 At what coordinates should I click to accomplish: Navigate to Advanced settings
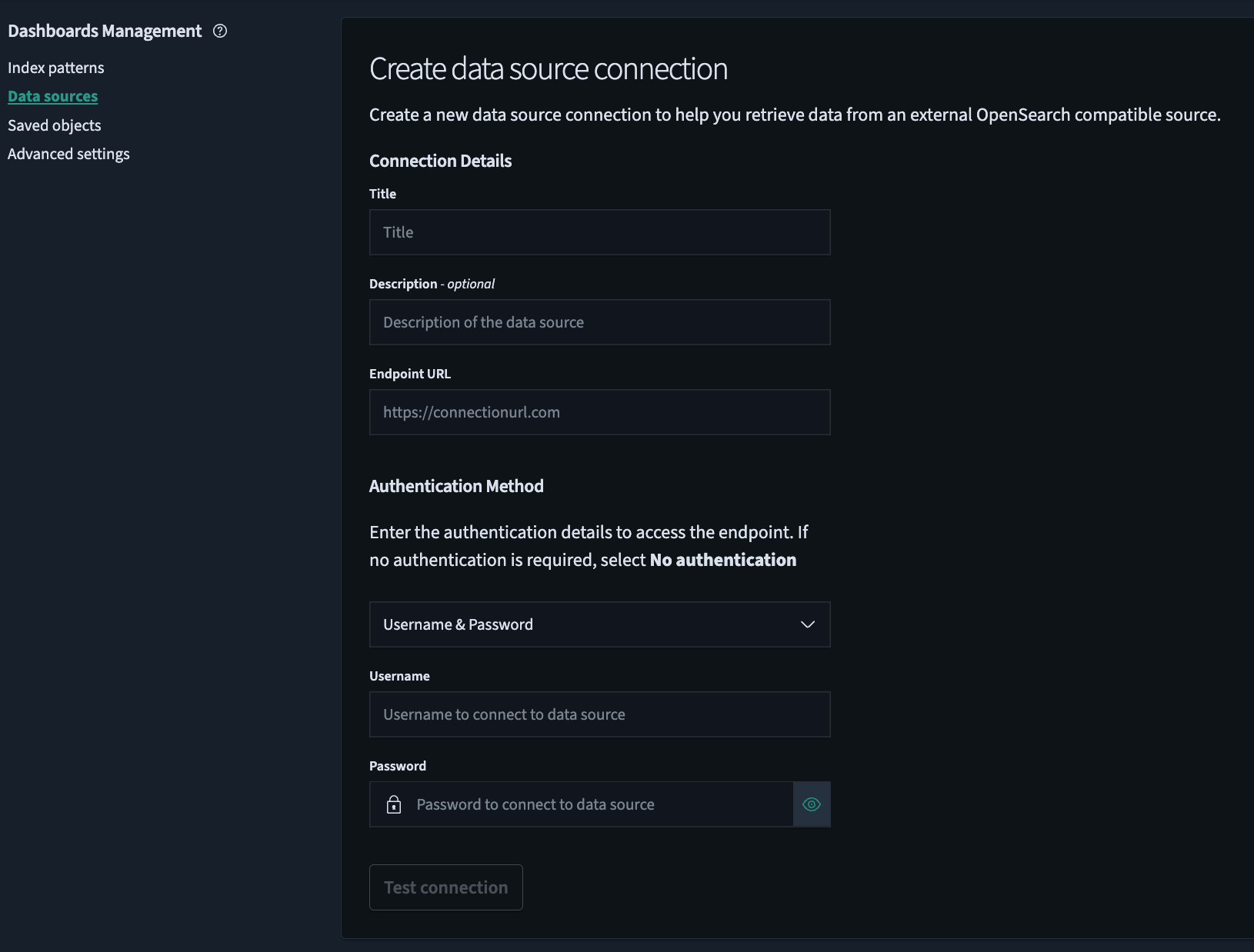pyautogui.click(x=68, y=154)
